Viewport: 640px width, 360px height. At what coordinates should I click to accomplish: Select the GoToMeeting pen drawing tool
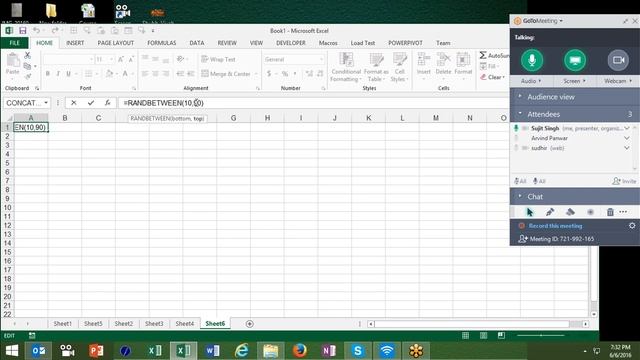550,212
